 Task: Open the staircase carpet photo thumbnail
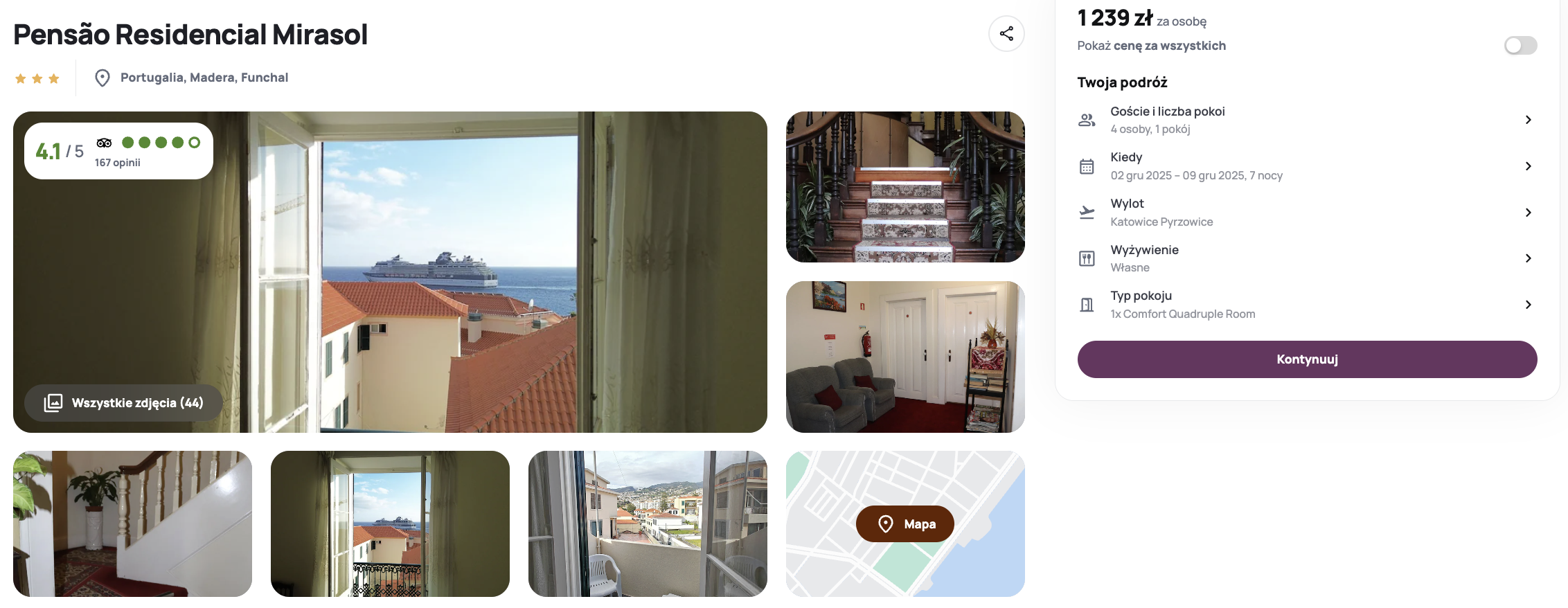(x=905, y=187)
